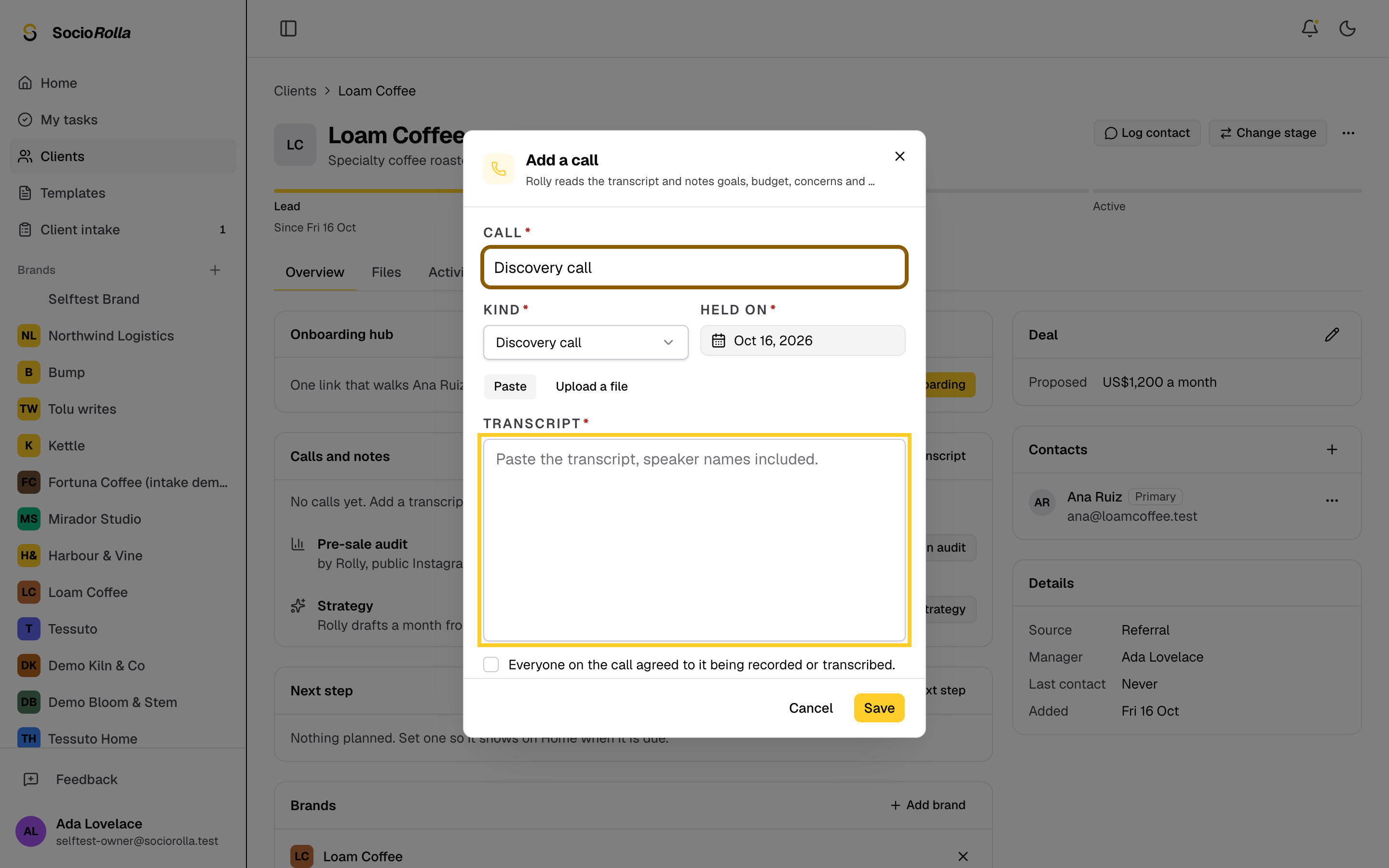Open Clients in sidebar
1389x868 pixels.
[x=123, y=156]
